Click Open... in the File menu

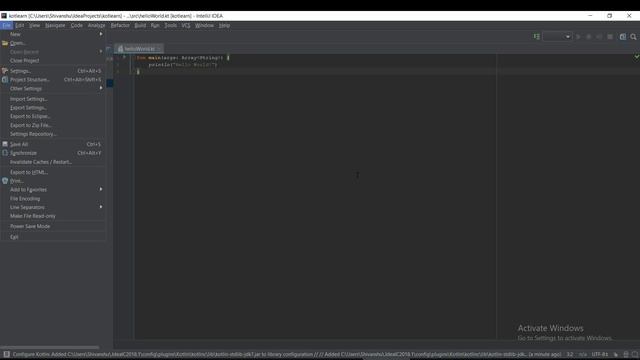tap(53, 43)
